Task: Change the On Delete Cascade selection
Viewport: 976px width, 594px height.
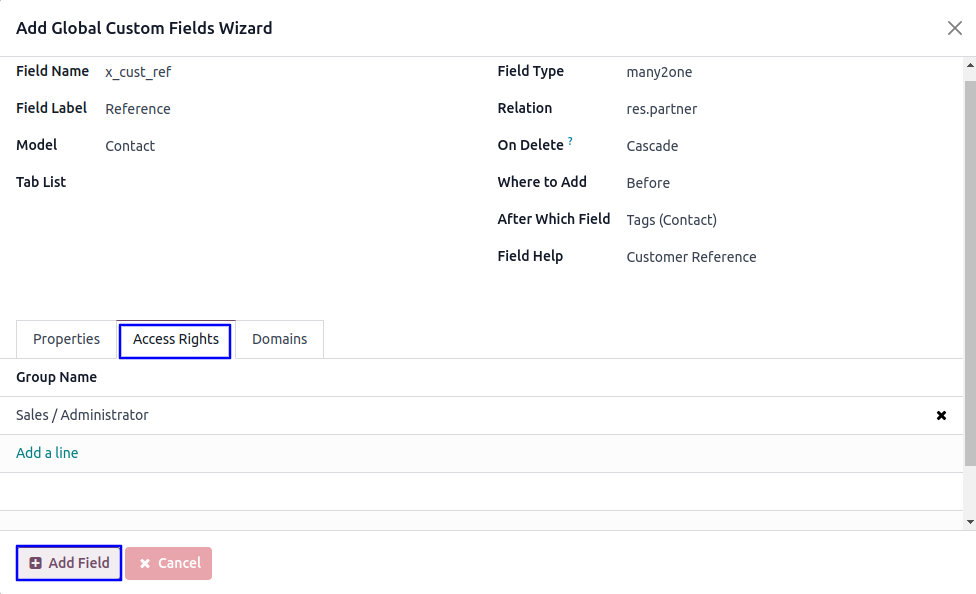Action: [652, 146]
